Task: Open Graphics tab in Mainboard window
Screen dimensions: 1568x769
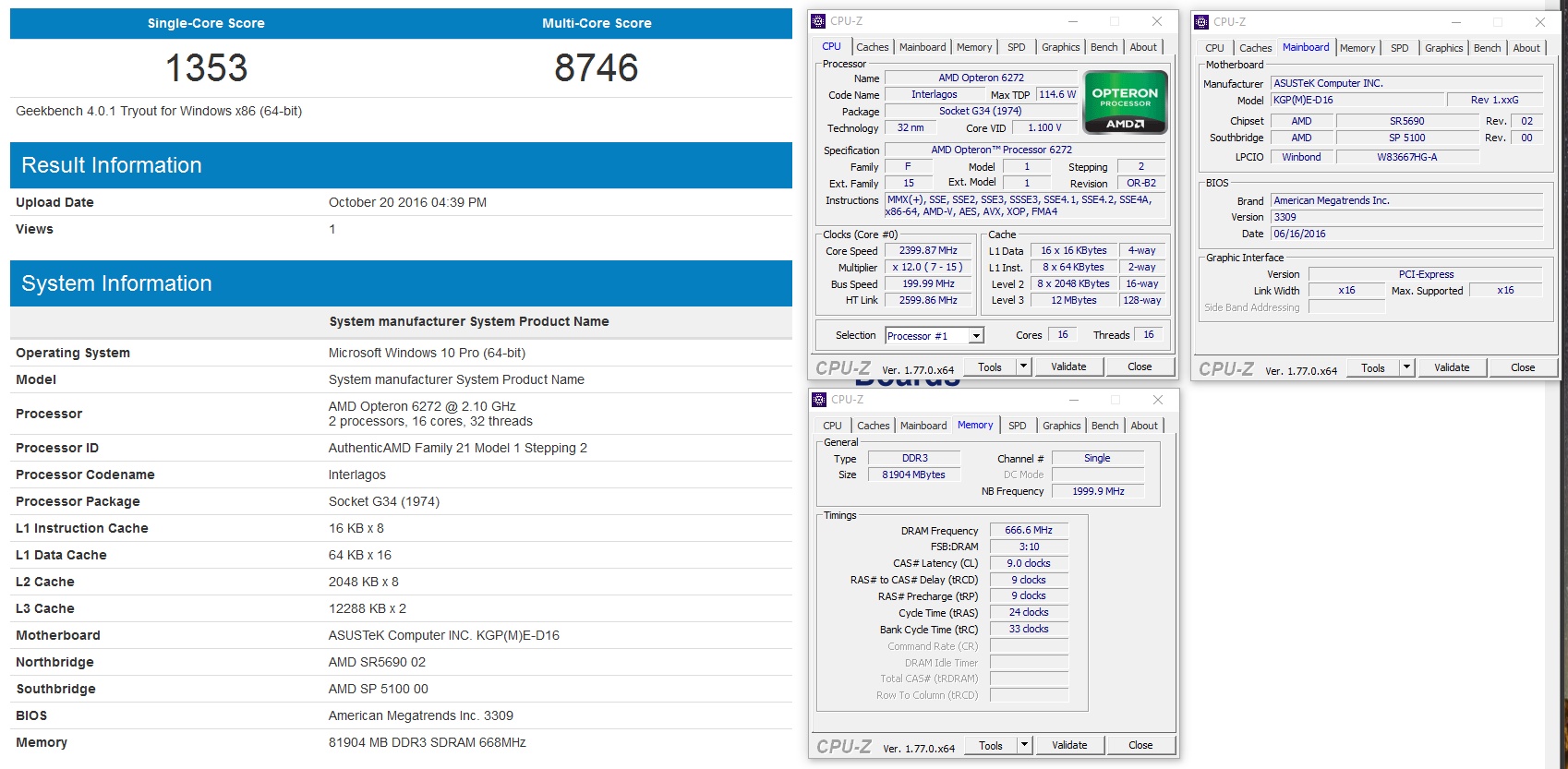Action: coord(1443,48)
